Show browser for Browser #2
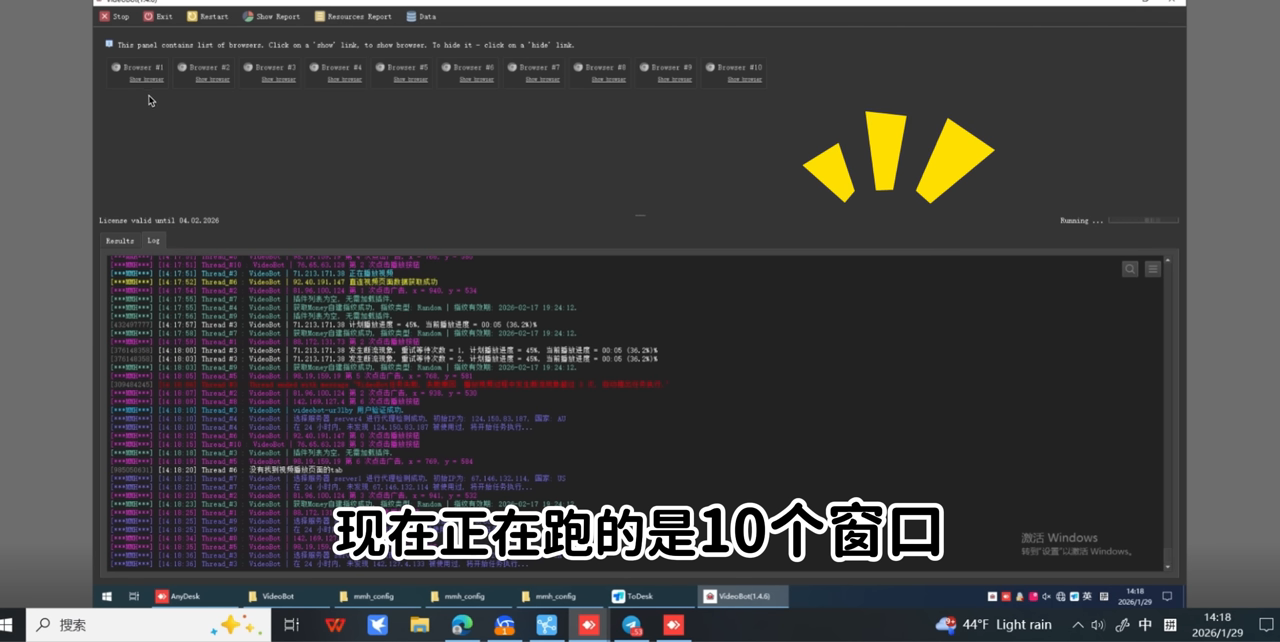Screen dimensions: 1280x642 click(x=212, y=79)
